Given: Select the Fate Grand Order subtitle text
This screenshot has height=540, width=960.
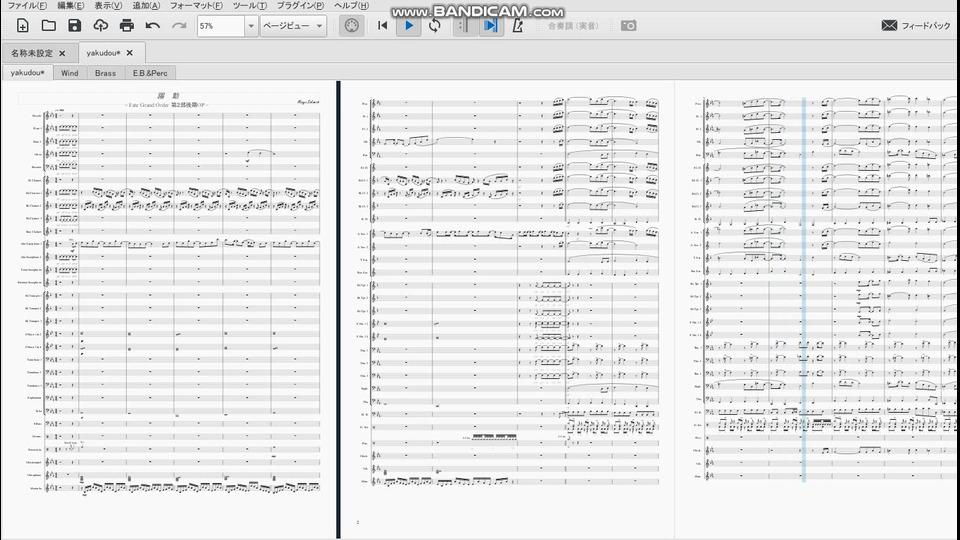Looking at the screenshot, I should [167, 105].
